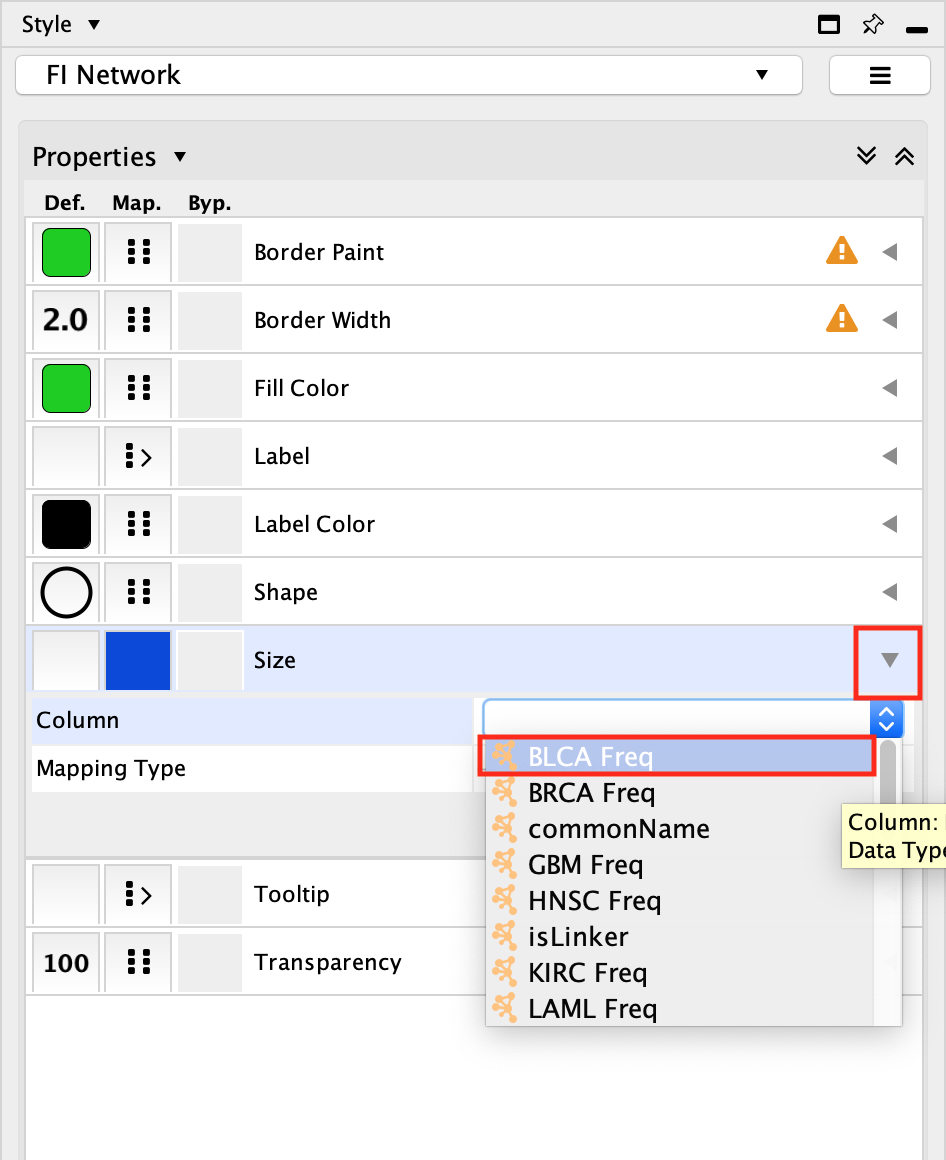Click the Border Width default value 2.0
Screen dimensions: 946x1160
pyautogui.click(x=66, y=320)
